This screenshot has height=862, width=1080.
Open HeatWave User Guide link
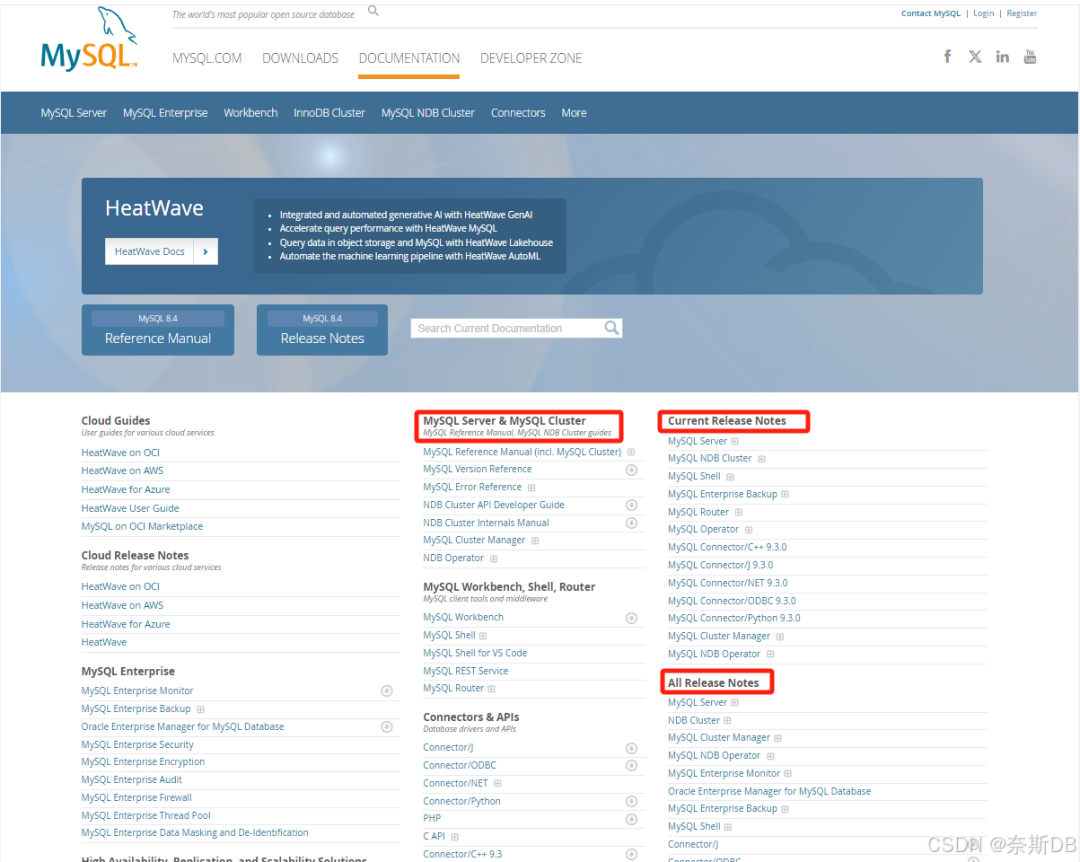pos(130,509)
